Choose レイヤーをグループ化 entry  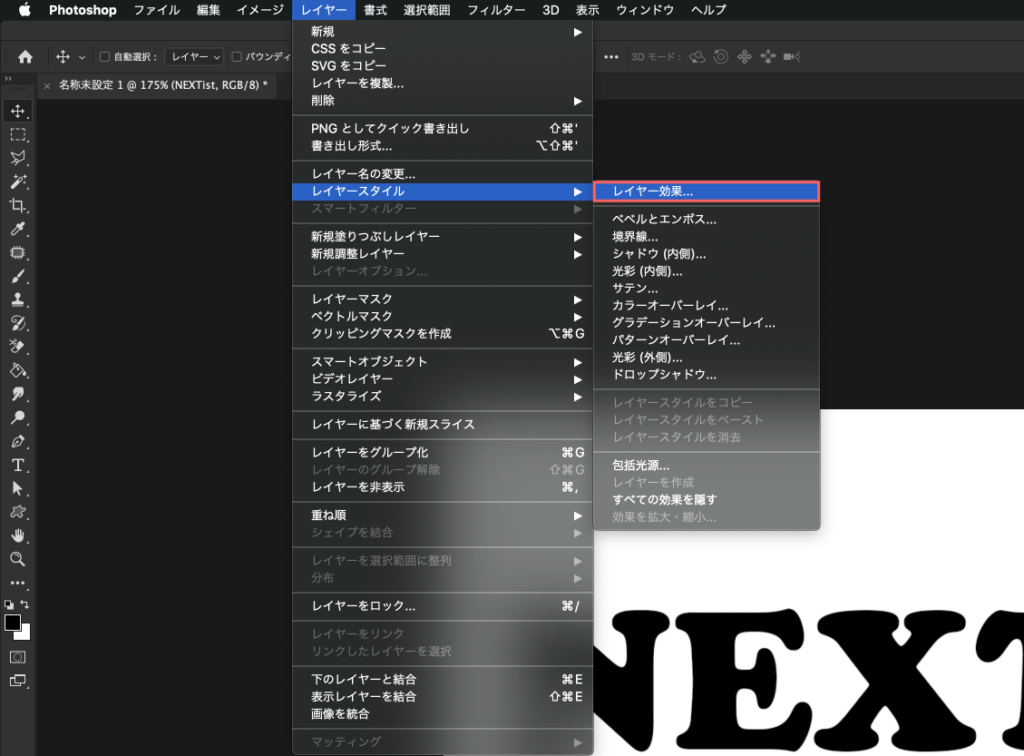point(443,452)
